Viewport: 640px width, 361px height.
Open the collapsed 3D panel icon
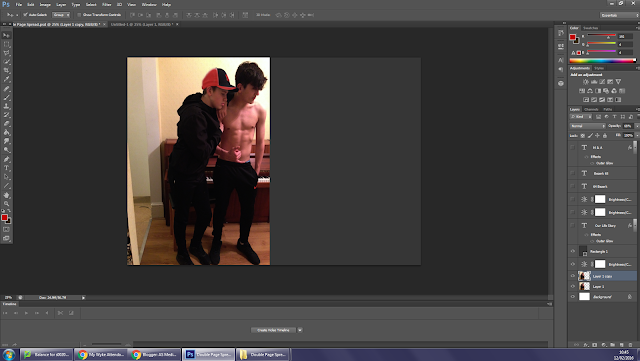[561, 83]
